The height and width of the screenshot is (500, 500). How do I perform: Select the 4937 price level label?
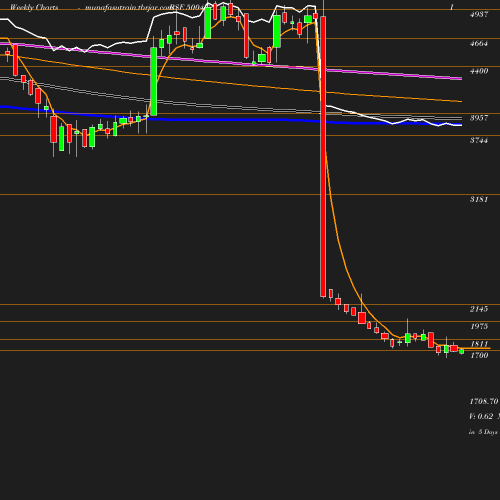click(x=479, y=14)
